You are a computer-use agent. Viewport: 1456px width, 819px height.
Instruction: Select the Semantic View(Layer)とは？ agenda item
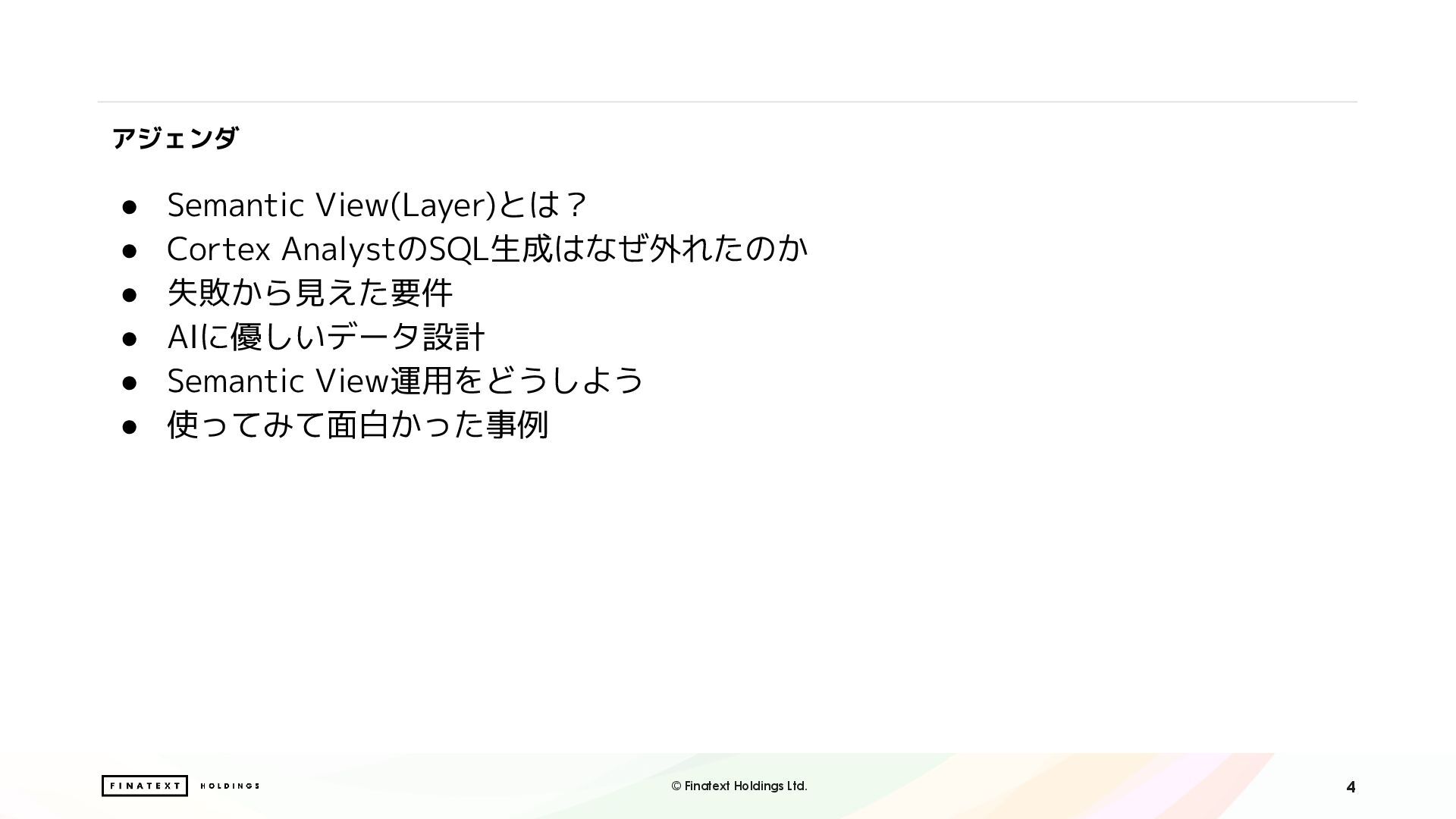pyautogui.click(x=377, y=205)
